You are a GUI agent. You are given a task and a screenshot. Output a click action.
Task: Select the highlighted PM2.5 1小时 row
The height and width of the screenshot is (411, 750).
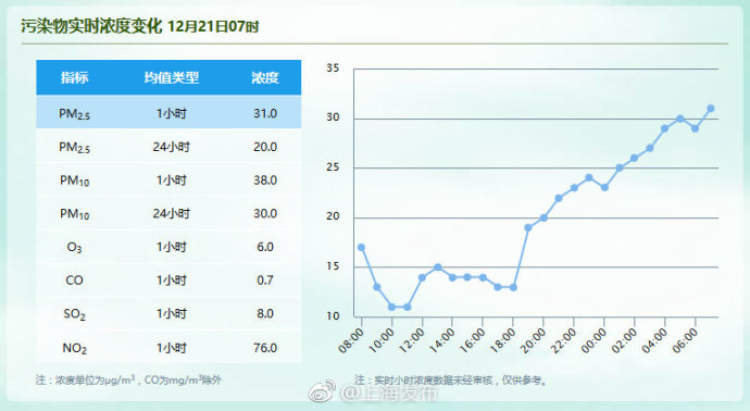point(168,113)
